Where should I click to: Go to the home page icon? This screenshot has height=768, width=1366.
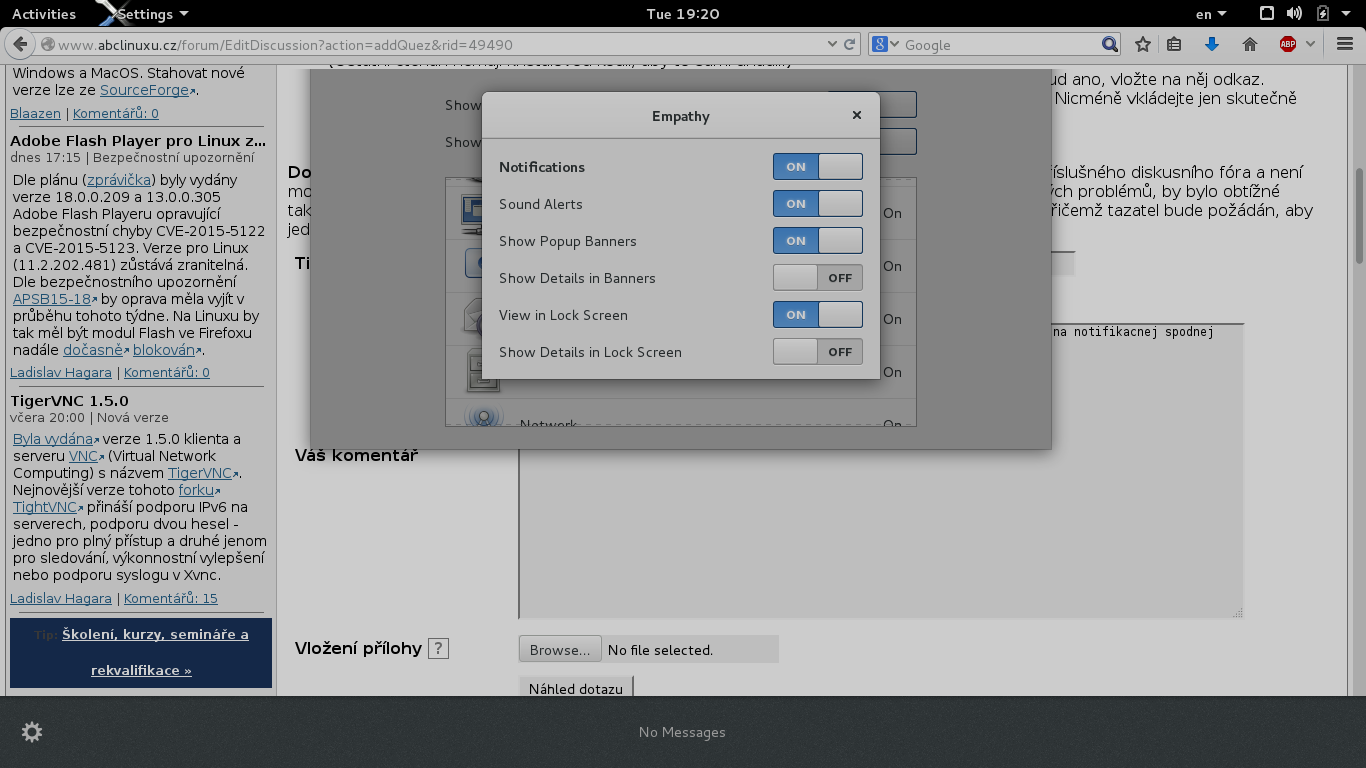click(1249, 44)
